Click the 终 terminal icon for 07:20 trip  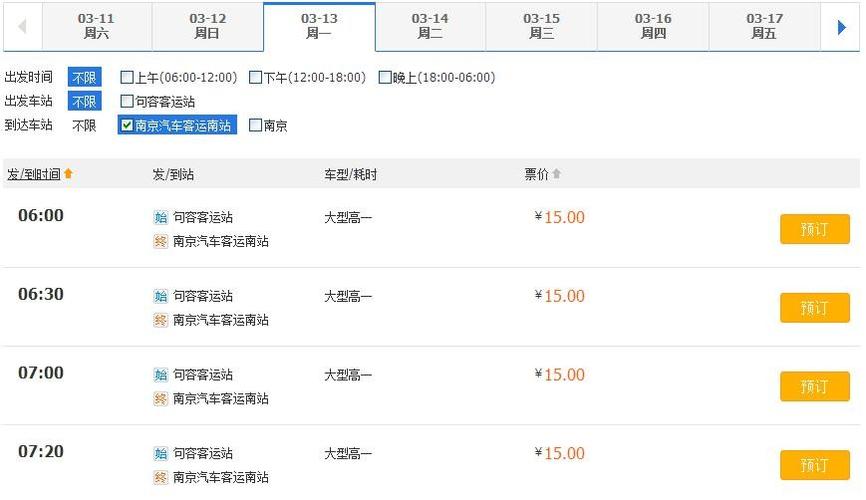coord(161,477)
